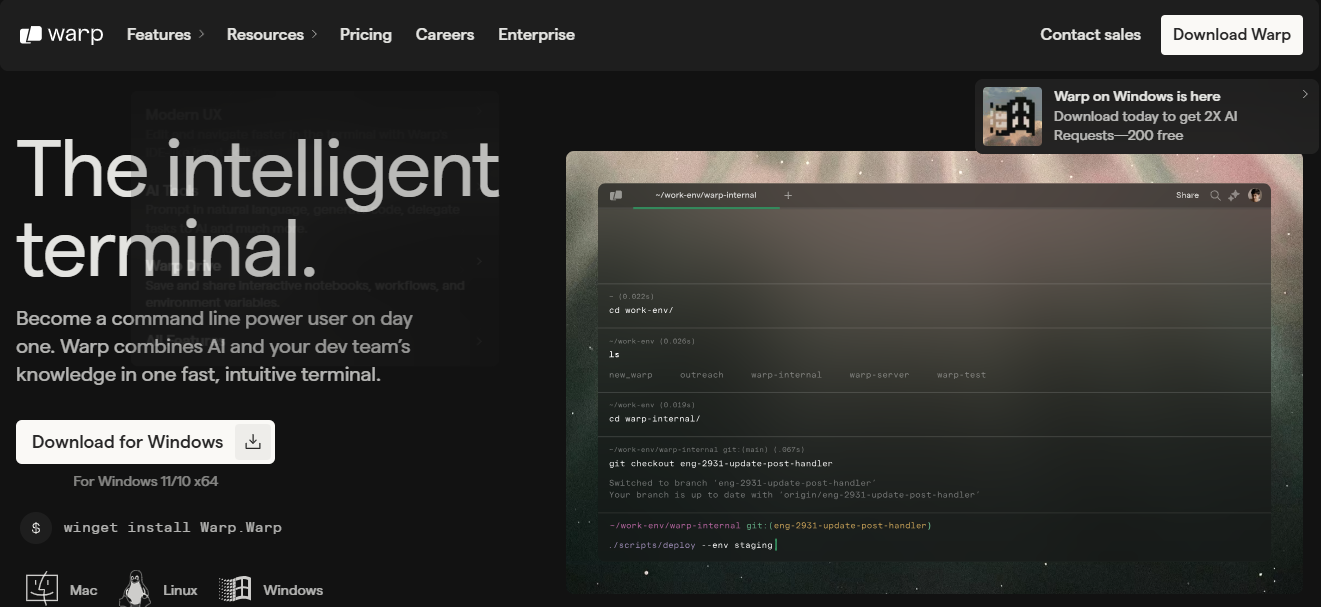Add a new terminal tab with plus icon
Viewport: 1321px width, 607px height.
(788, 195)
